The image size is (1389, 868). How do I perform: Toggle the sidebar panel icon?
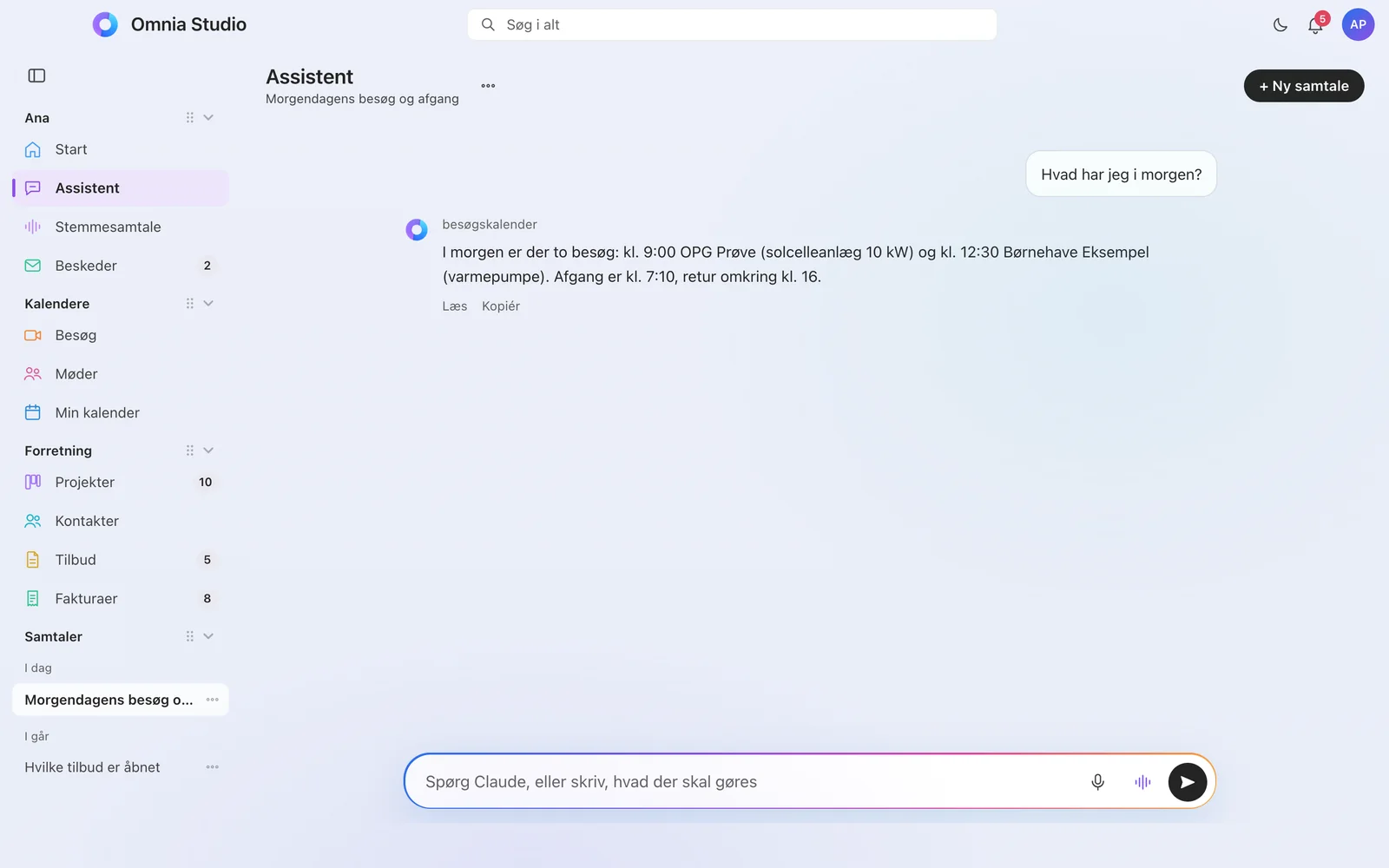(x=36, y=76)
